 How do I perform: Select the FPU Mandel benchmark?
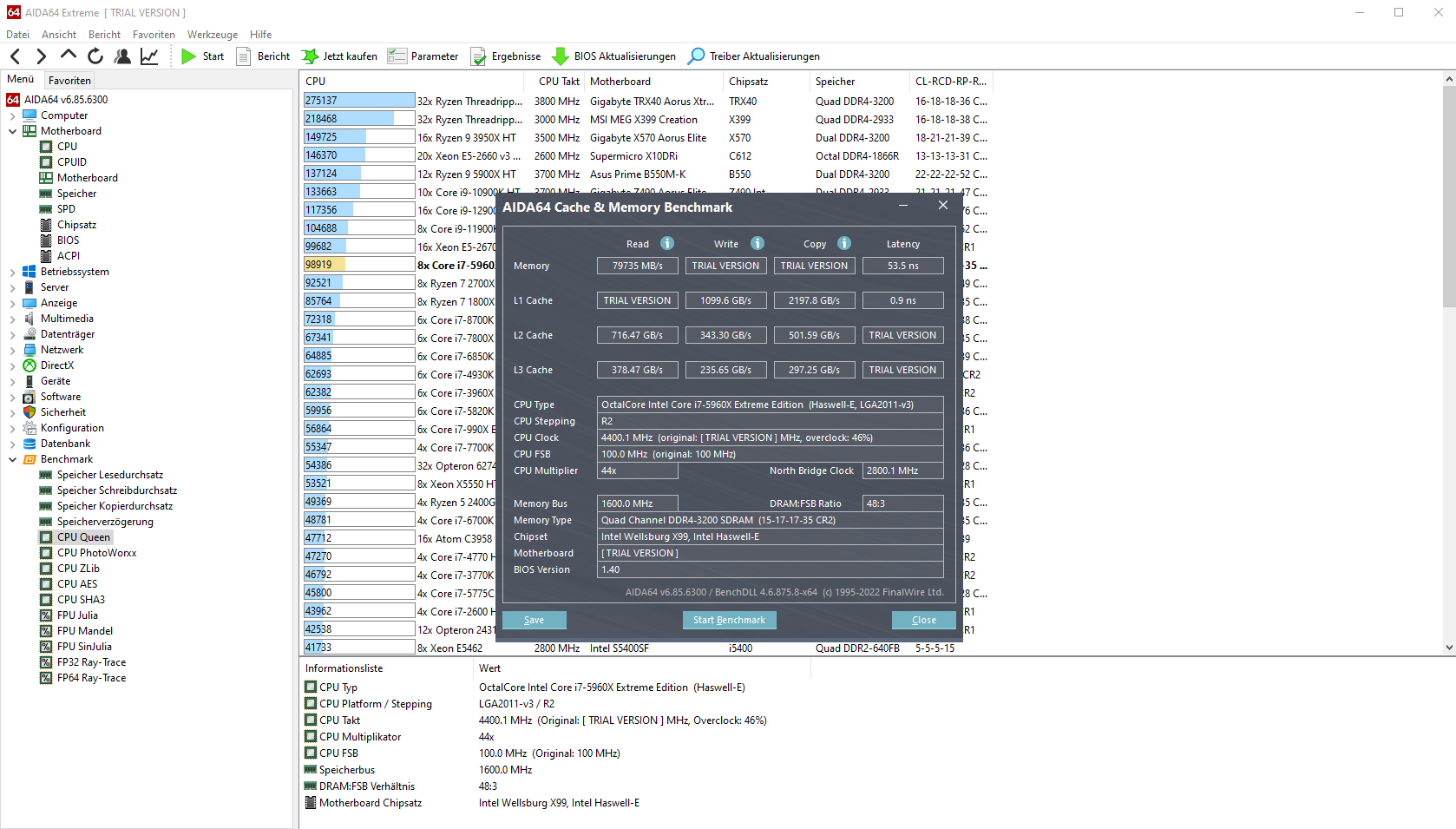point(84,631)
